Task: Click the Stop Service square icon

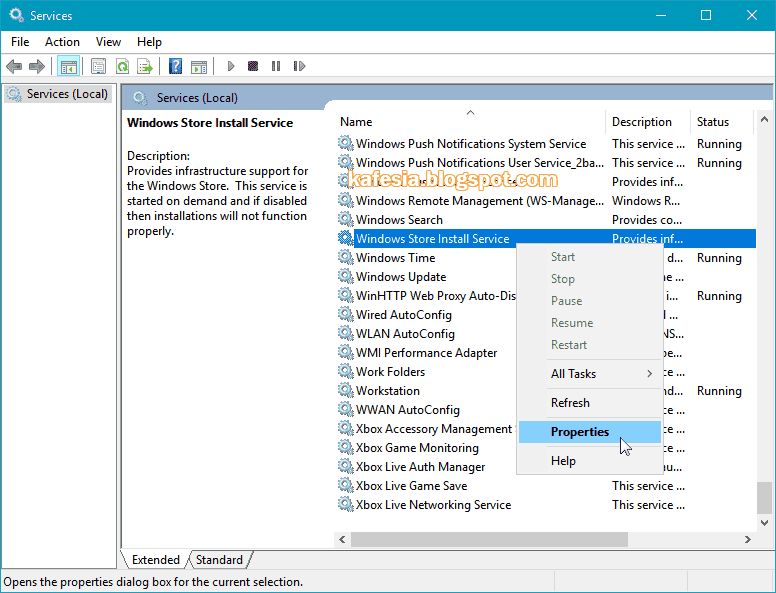Action: tap(253, 66)
